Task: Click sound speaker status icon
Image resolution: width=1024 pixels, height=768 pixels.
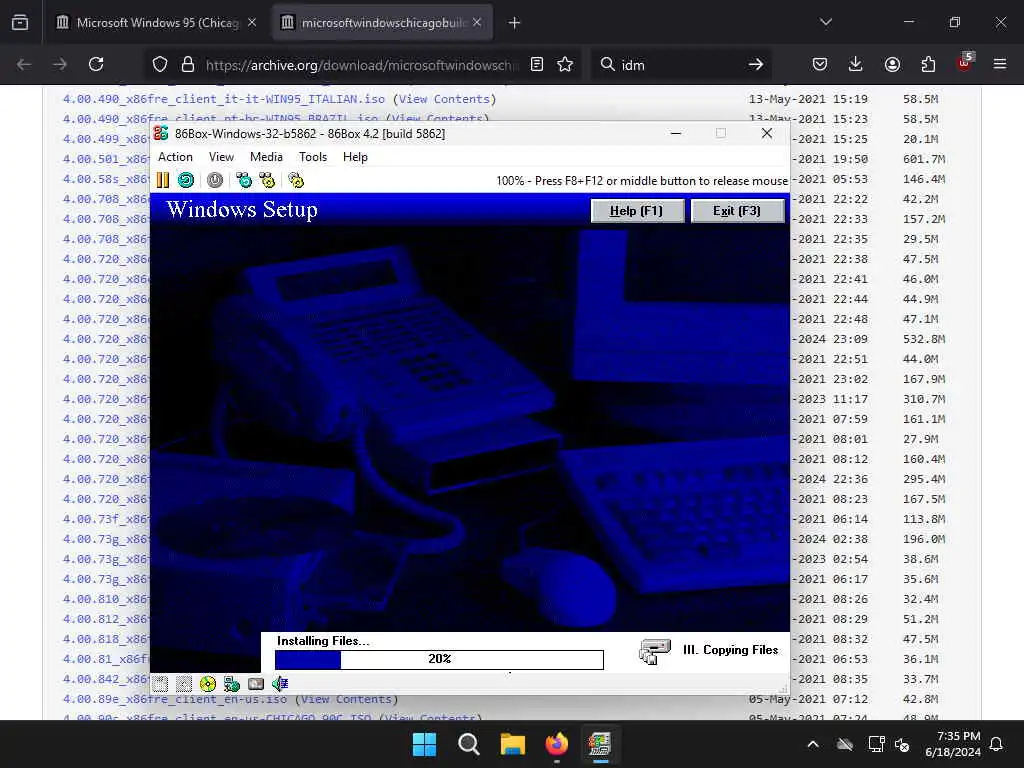Action: pyautogui.click(x=280, y=684)
